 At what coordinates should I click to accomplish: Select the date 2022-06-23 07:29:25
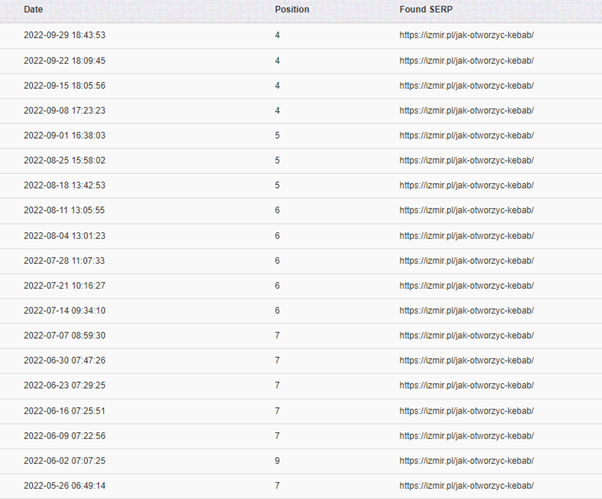[64, 385]
